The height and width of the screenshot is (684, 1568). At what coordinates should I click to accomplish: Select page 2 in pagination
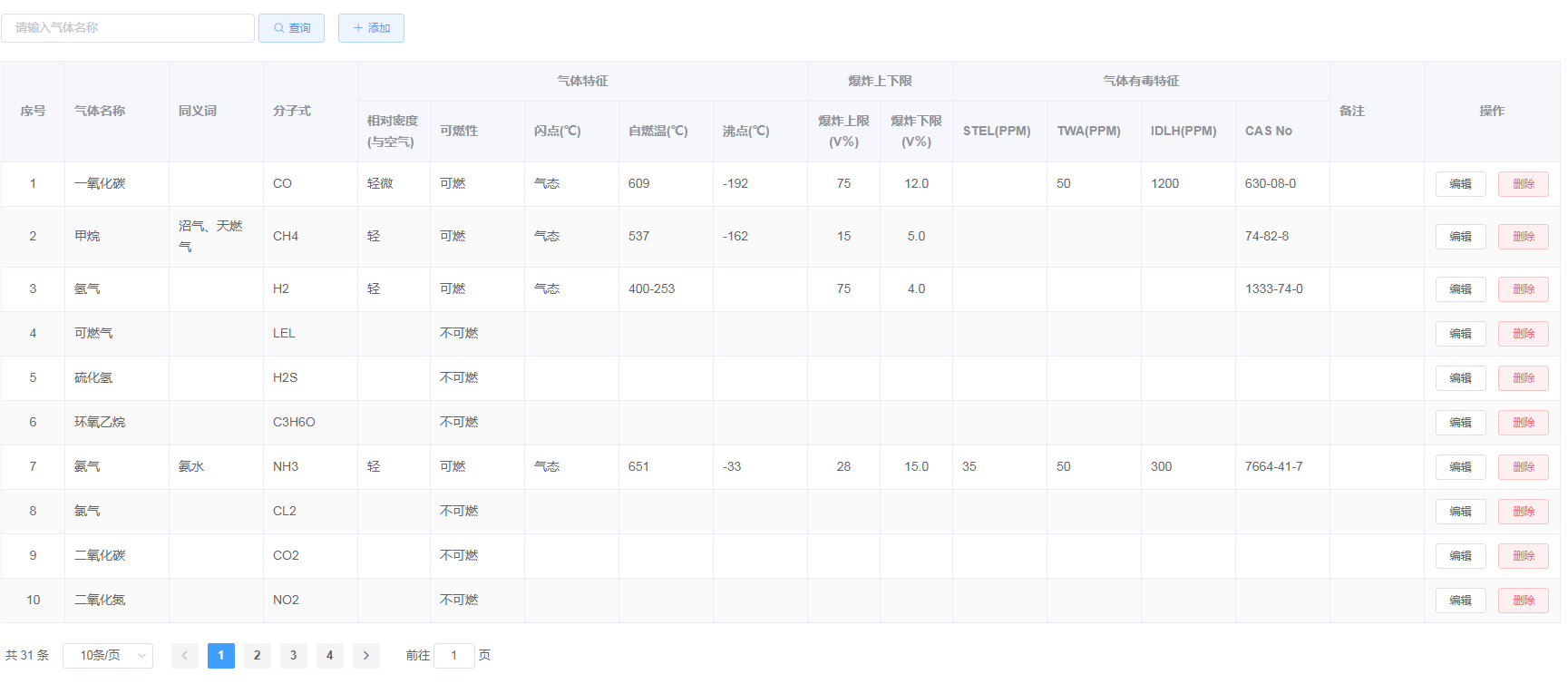[x=257, y=655]
